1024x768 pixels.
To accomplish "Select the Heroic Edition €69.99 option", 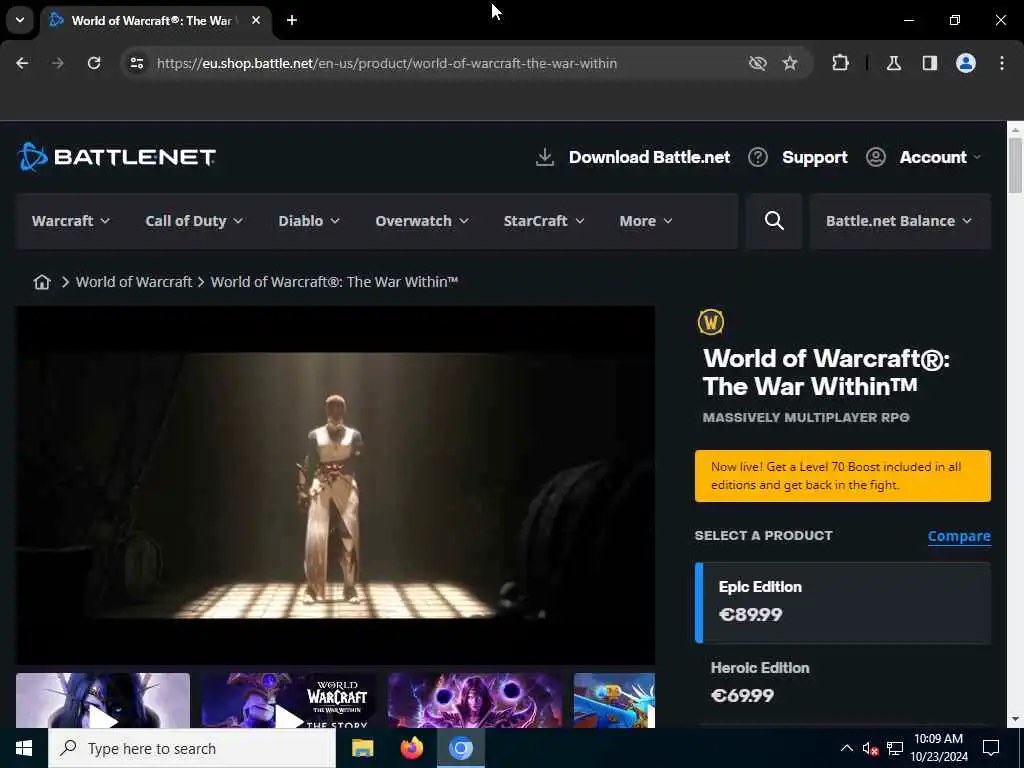I will click(842, 682).
